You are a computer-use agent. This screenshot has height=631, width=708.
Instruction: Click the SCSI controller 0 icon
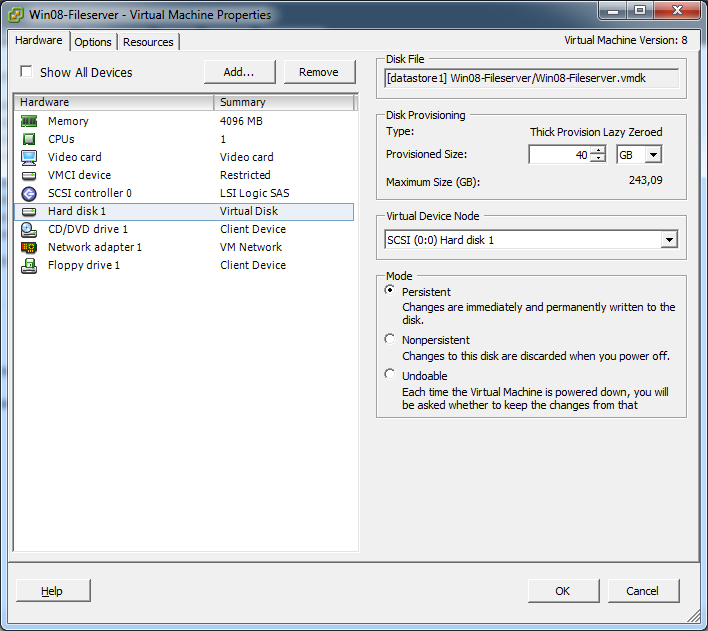click(x=29, y=193)
